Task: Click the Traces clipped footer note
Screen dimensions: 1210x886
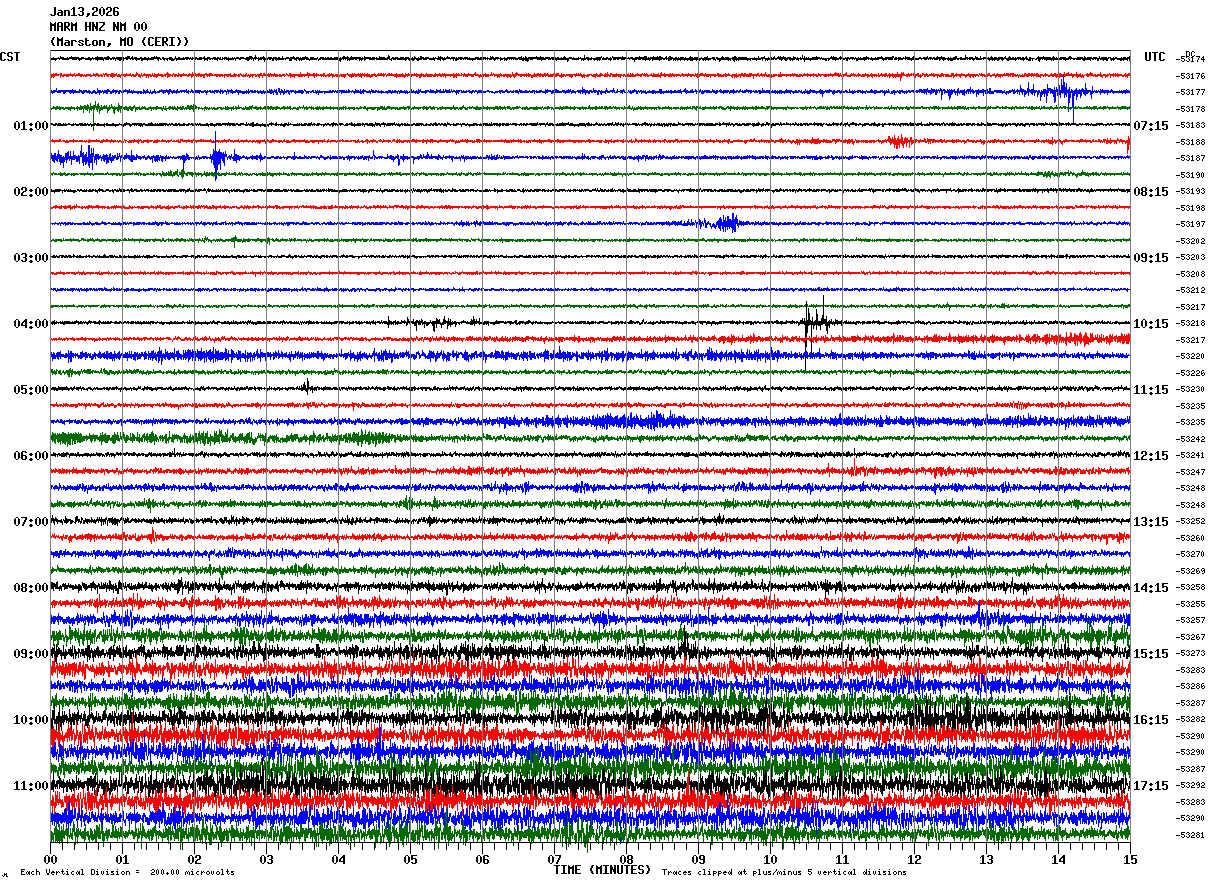Action: pos(784,872)
